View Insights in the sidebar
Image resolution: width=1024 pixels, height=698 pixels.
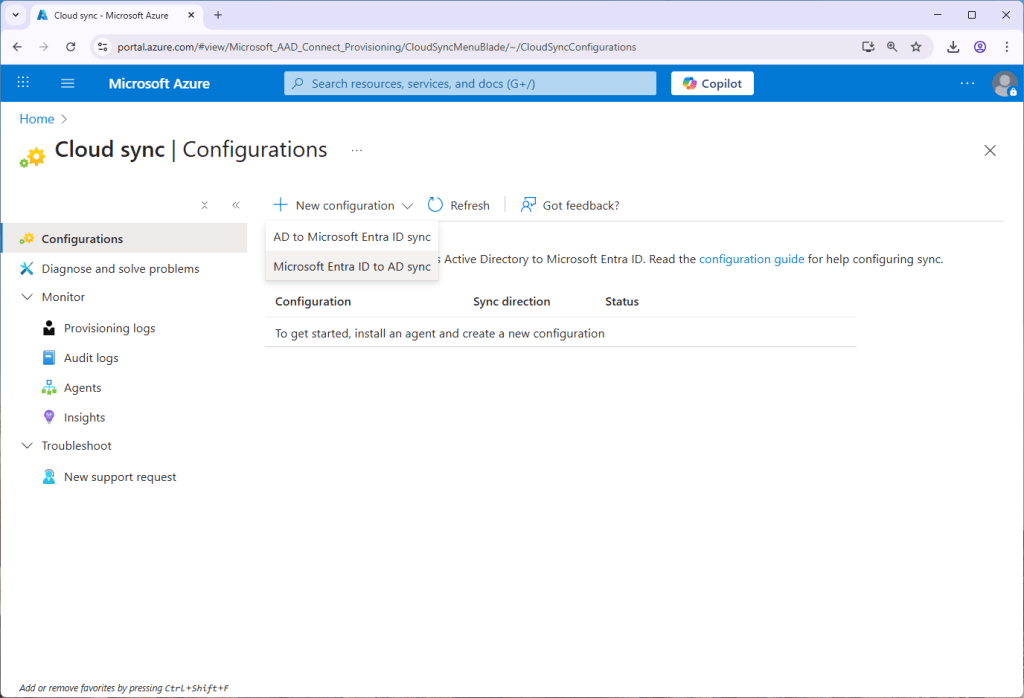(x=84, y=418)
